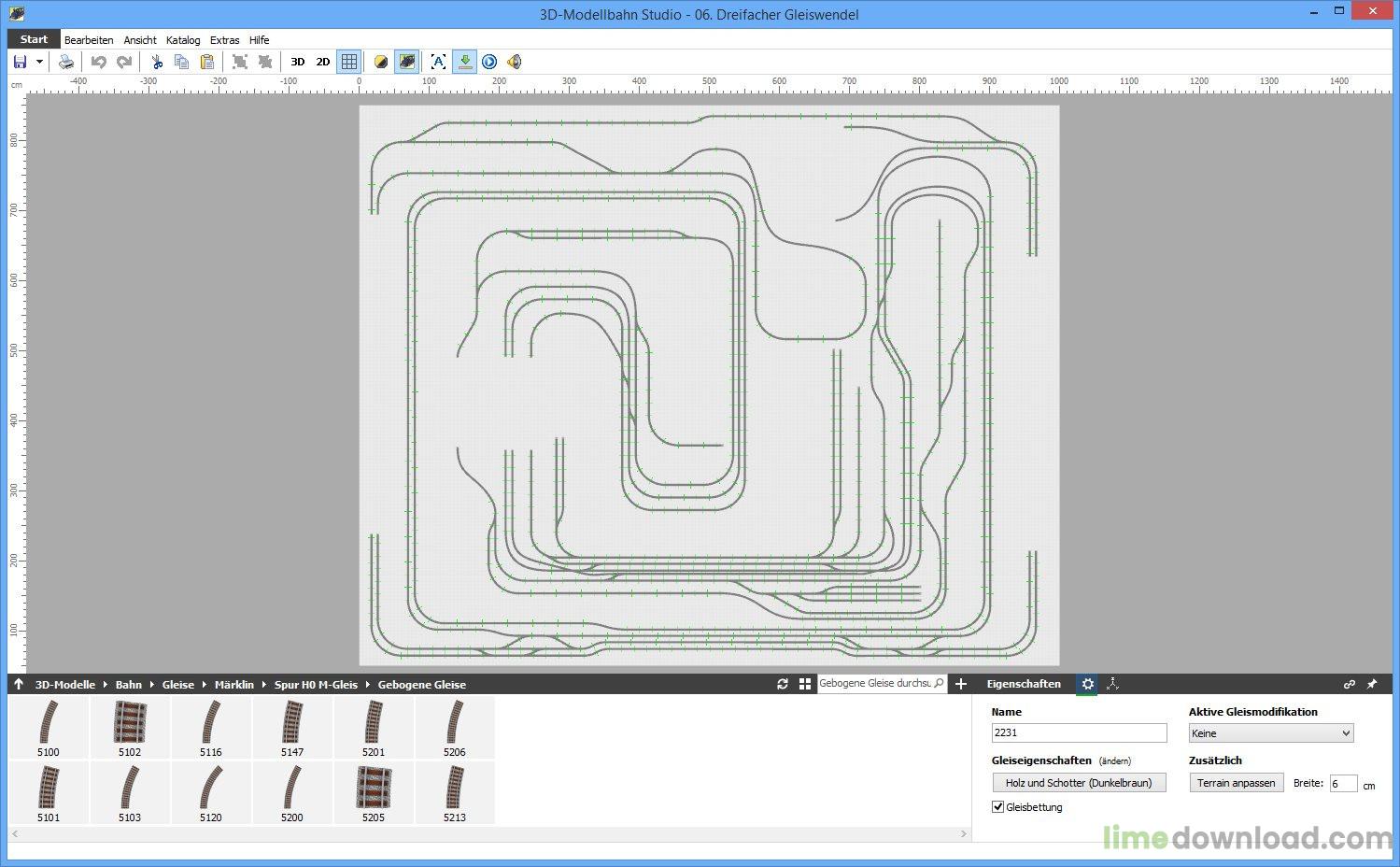This screenshot has width=1400, height=867.
Task: Click the paste clipboard icon
Action: [x=207, y=62]
